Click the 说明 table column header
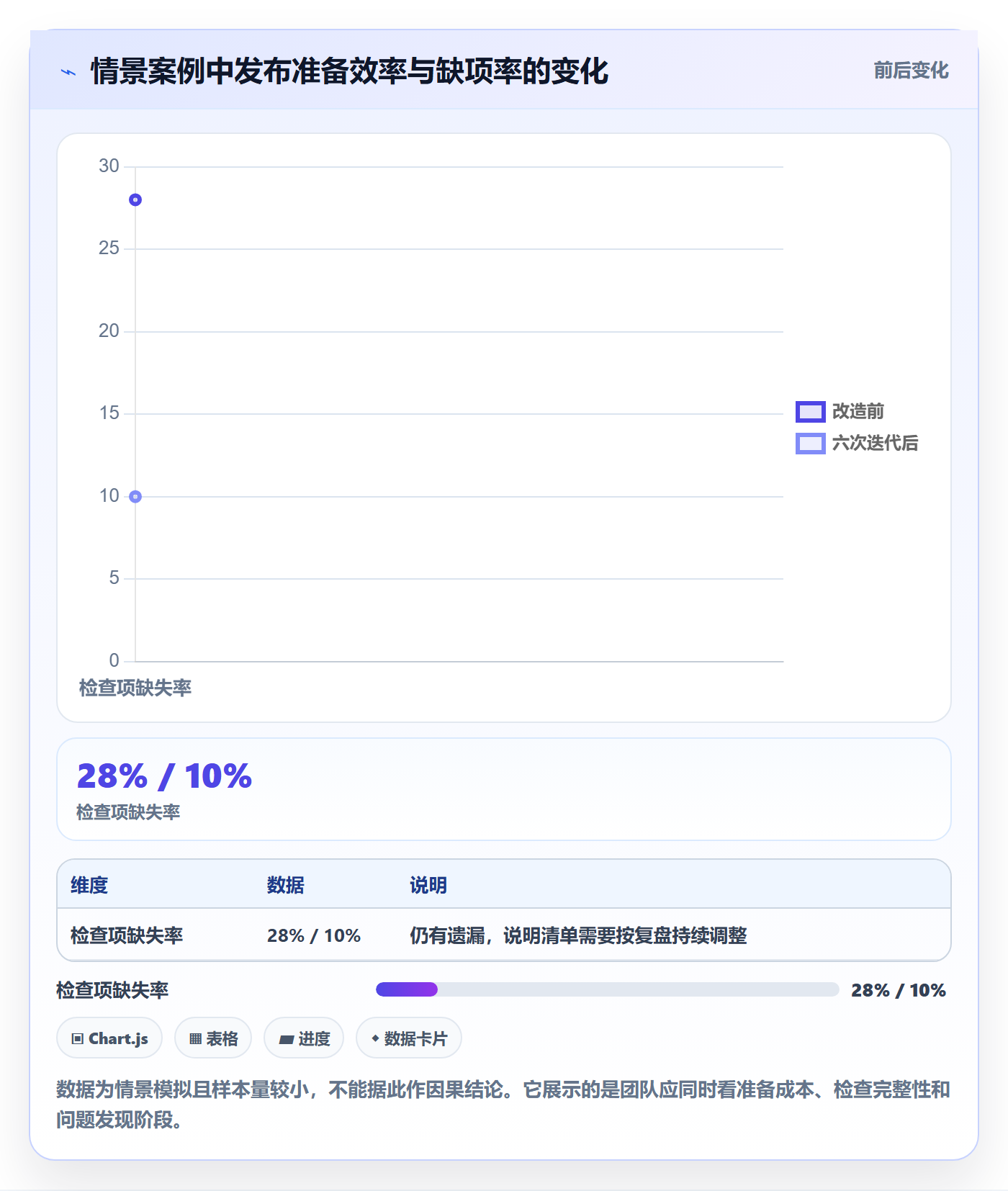 [428, 885]
